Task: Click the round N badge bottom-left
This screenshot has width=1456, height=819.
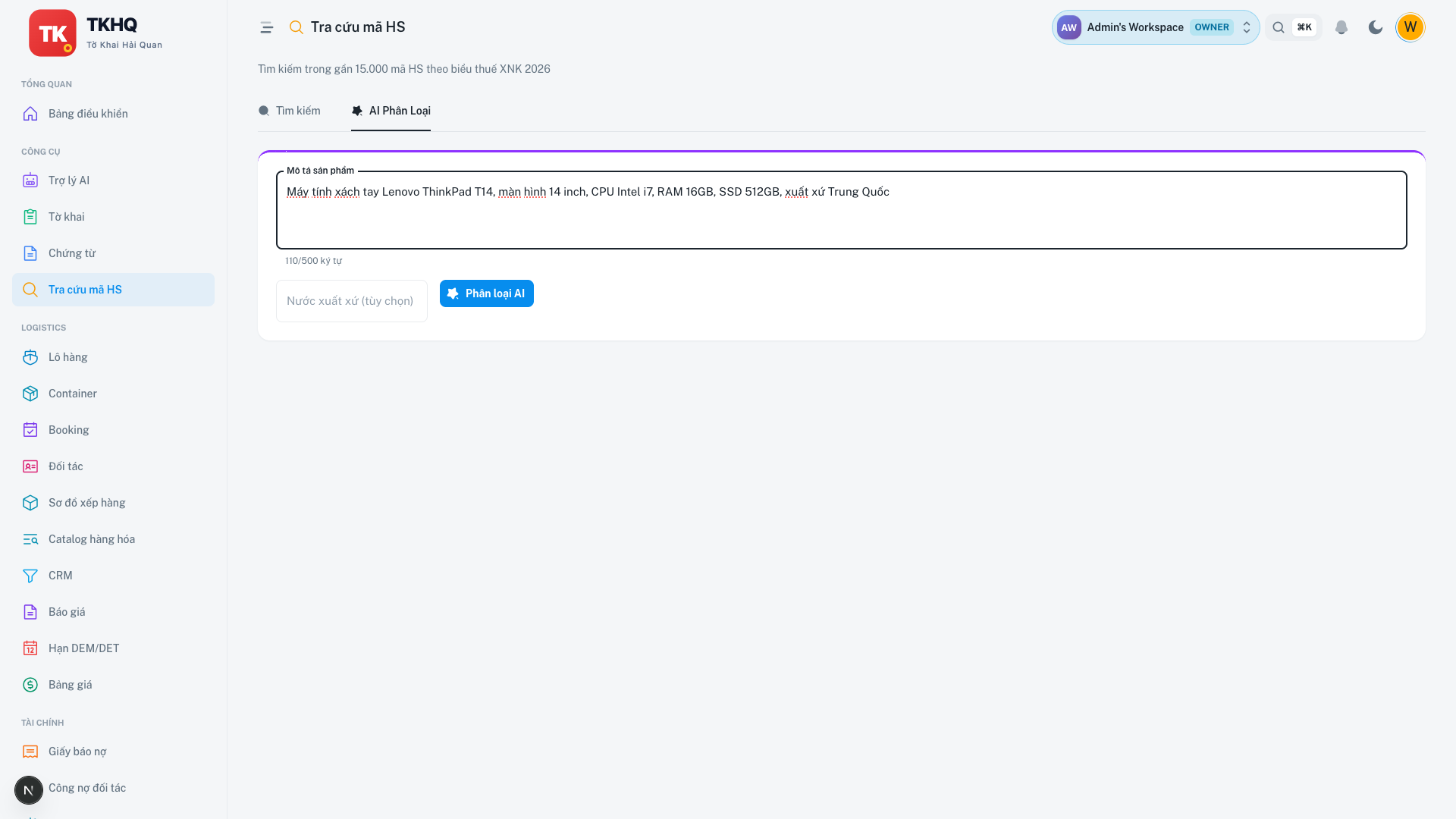Action: (x=29, y=790)
